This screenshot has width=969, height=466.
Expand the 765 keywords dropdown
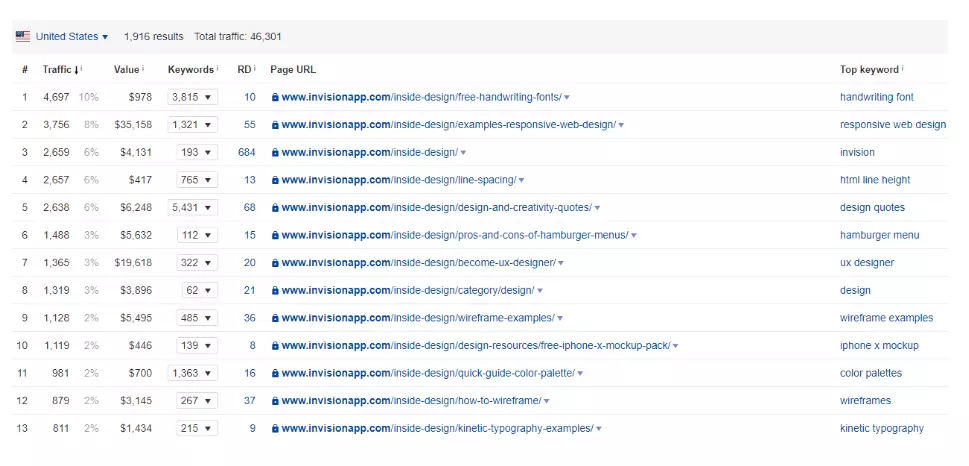point(197,180)
